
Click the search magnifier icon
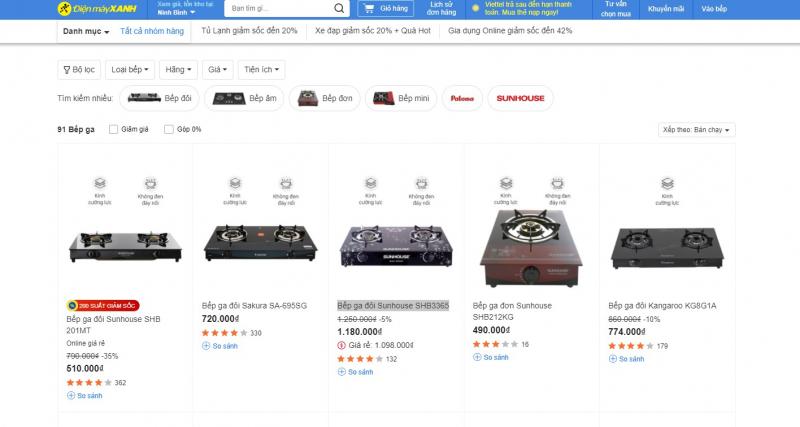[340, 9]
